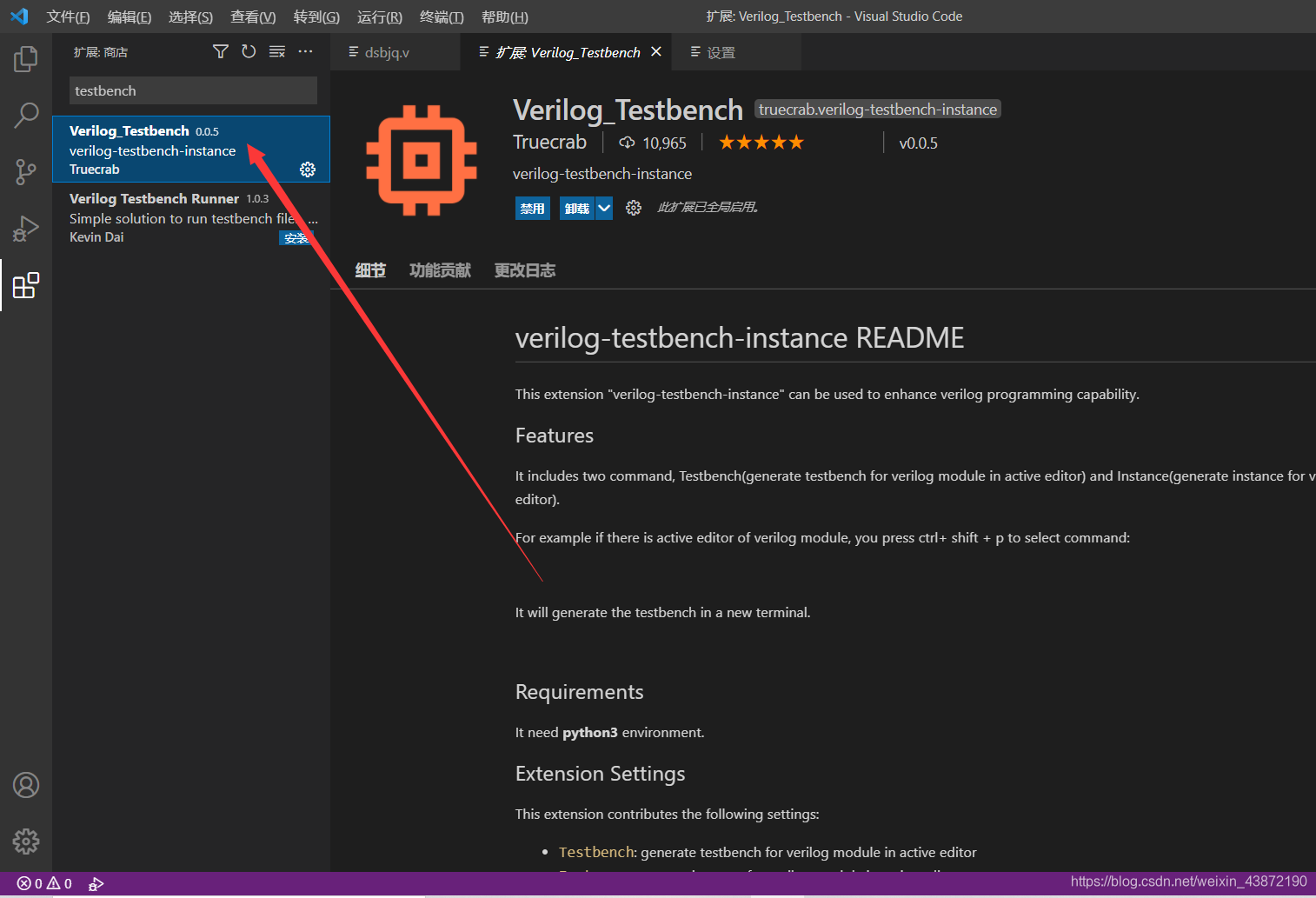The height and width of the screenshot is (898, 1316).
Task: Open the 帮助(H) menu
Action: coord(505,17)
